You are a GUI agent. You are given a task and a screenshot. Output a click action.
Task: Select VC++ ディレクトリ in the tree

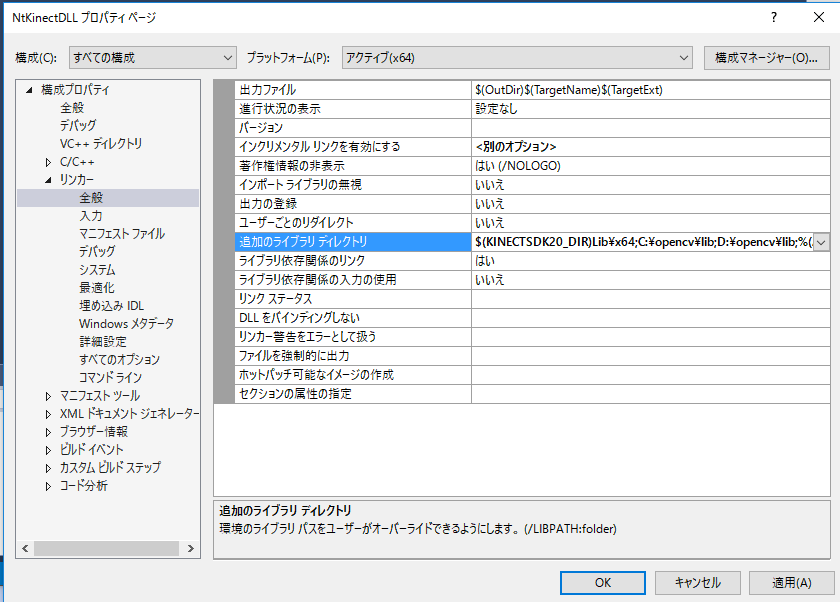[101, 144]
